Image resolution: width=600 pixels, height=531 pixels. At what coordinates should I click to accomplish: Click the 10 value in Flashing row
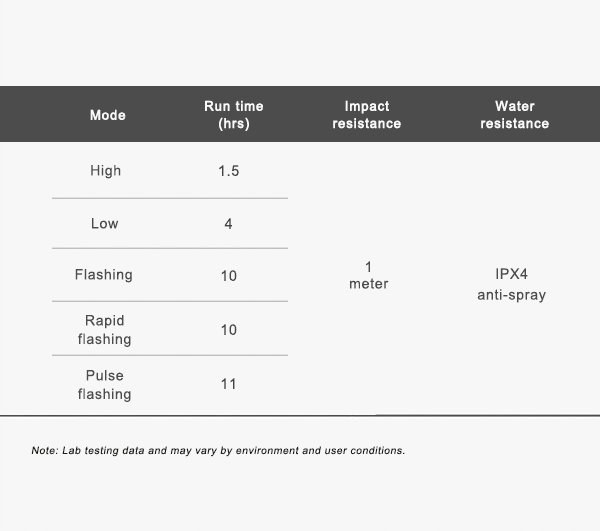tap(229, 276)
